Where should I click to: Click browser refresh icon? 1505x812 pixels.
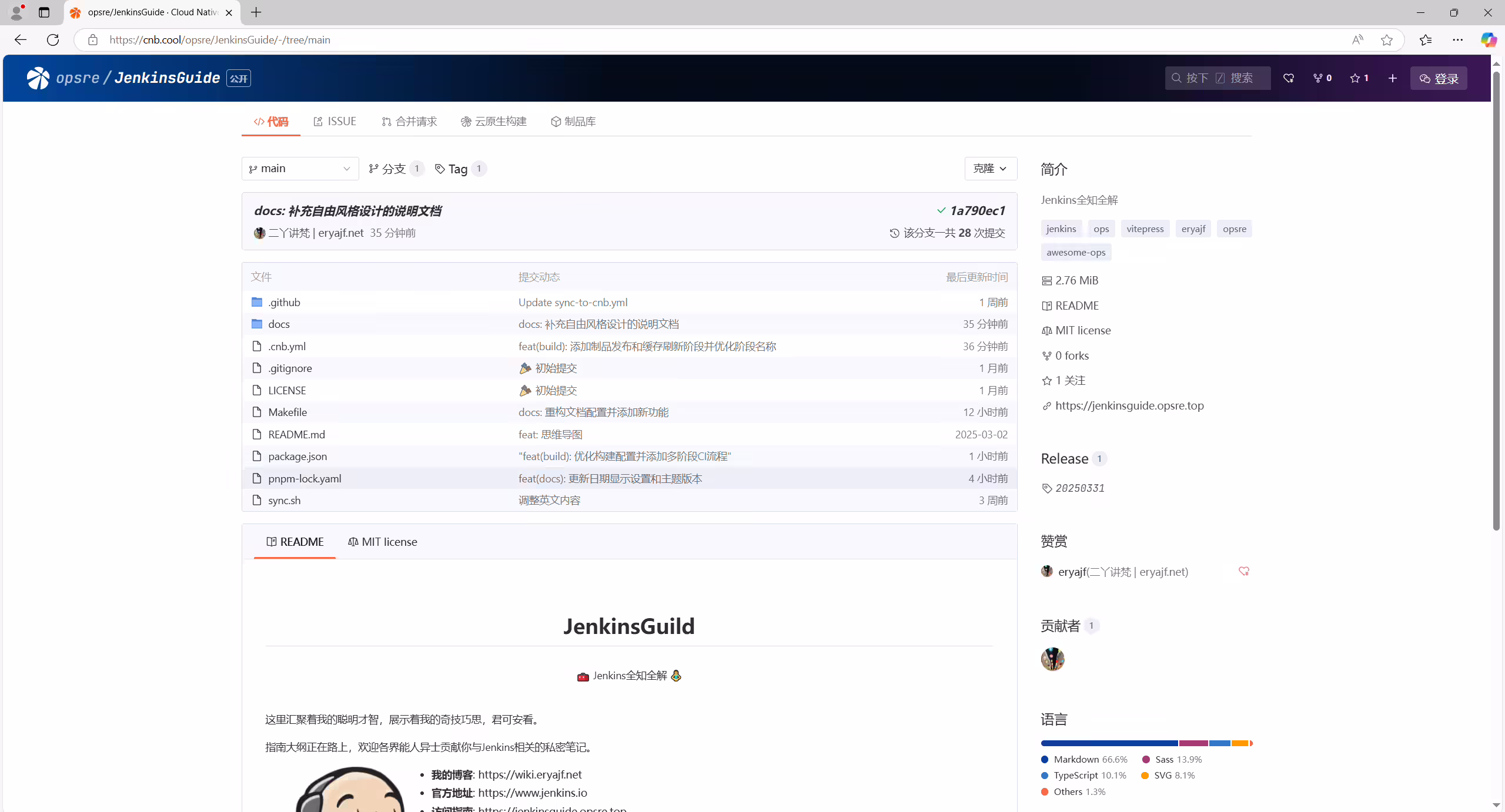click(53, 40)
